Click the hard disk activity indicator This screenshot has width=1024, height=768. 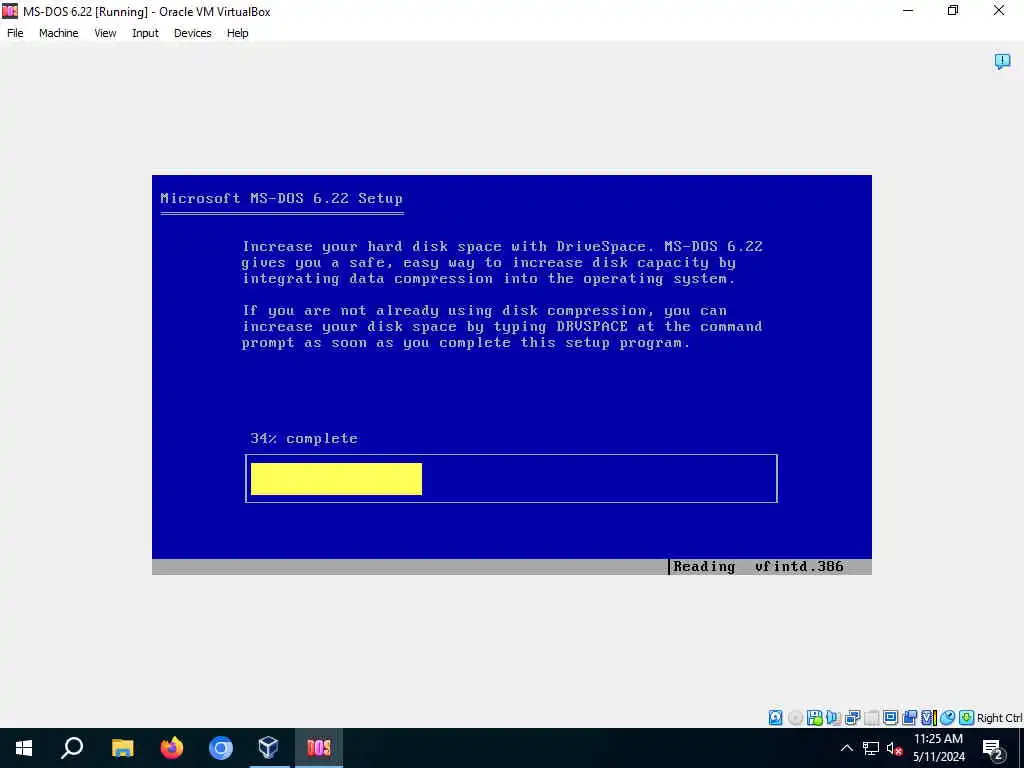(x=775, y=718)
